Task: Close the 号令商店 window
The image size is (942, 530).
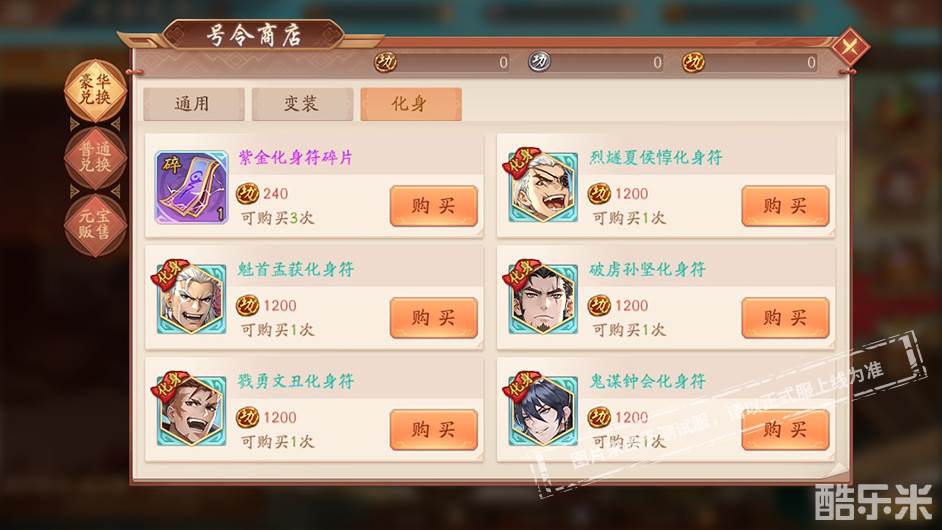Action: point(850,46)
